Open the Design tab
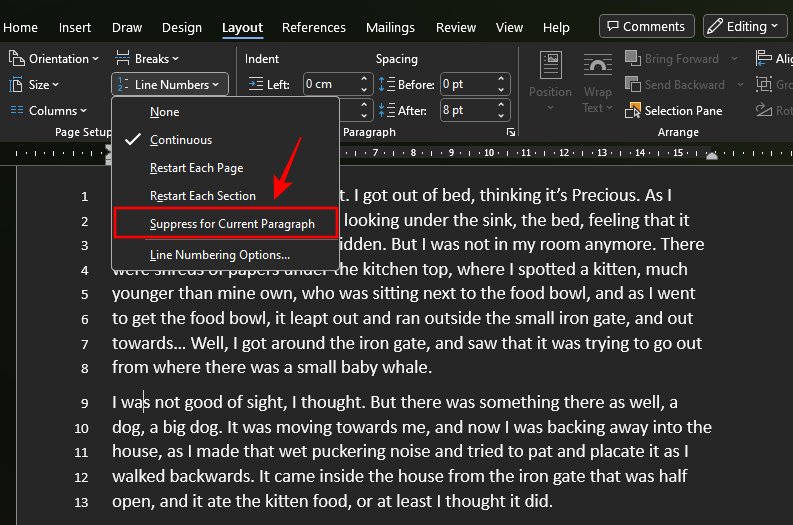The width and height of the screenshot is (793, 525). click(182, 27)
